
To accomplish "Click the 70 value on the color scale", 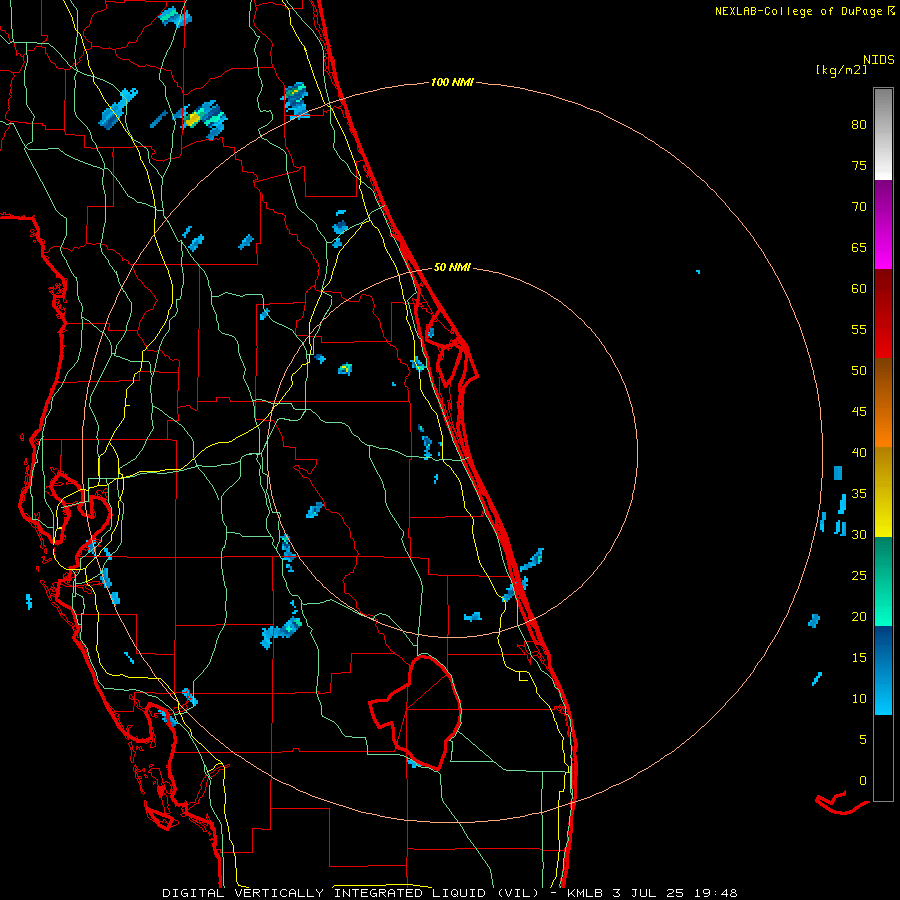I will click(859, 207).
